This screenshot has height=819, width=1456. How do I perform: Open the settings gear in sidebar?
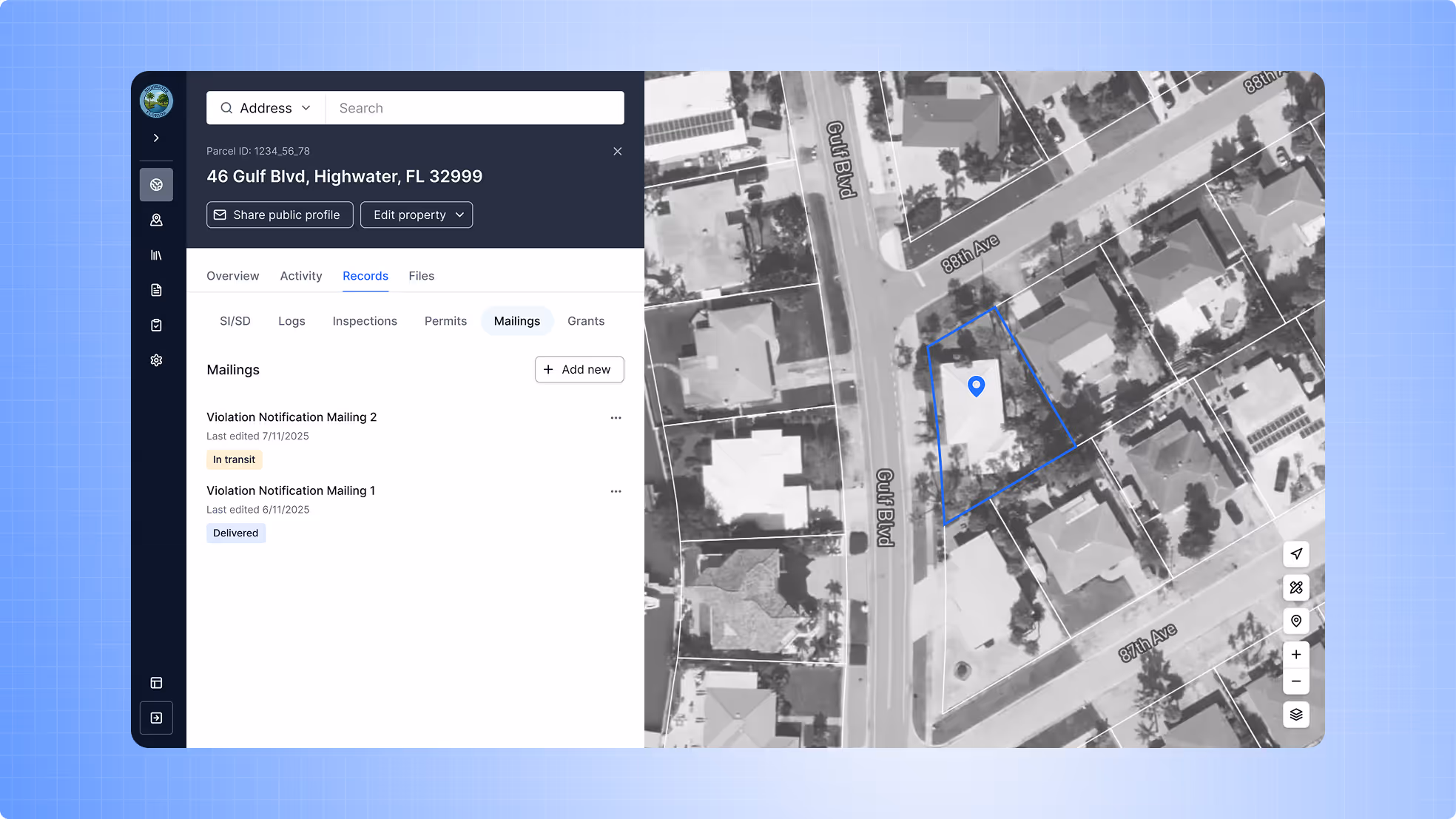click(x=156, y=360)
